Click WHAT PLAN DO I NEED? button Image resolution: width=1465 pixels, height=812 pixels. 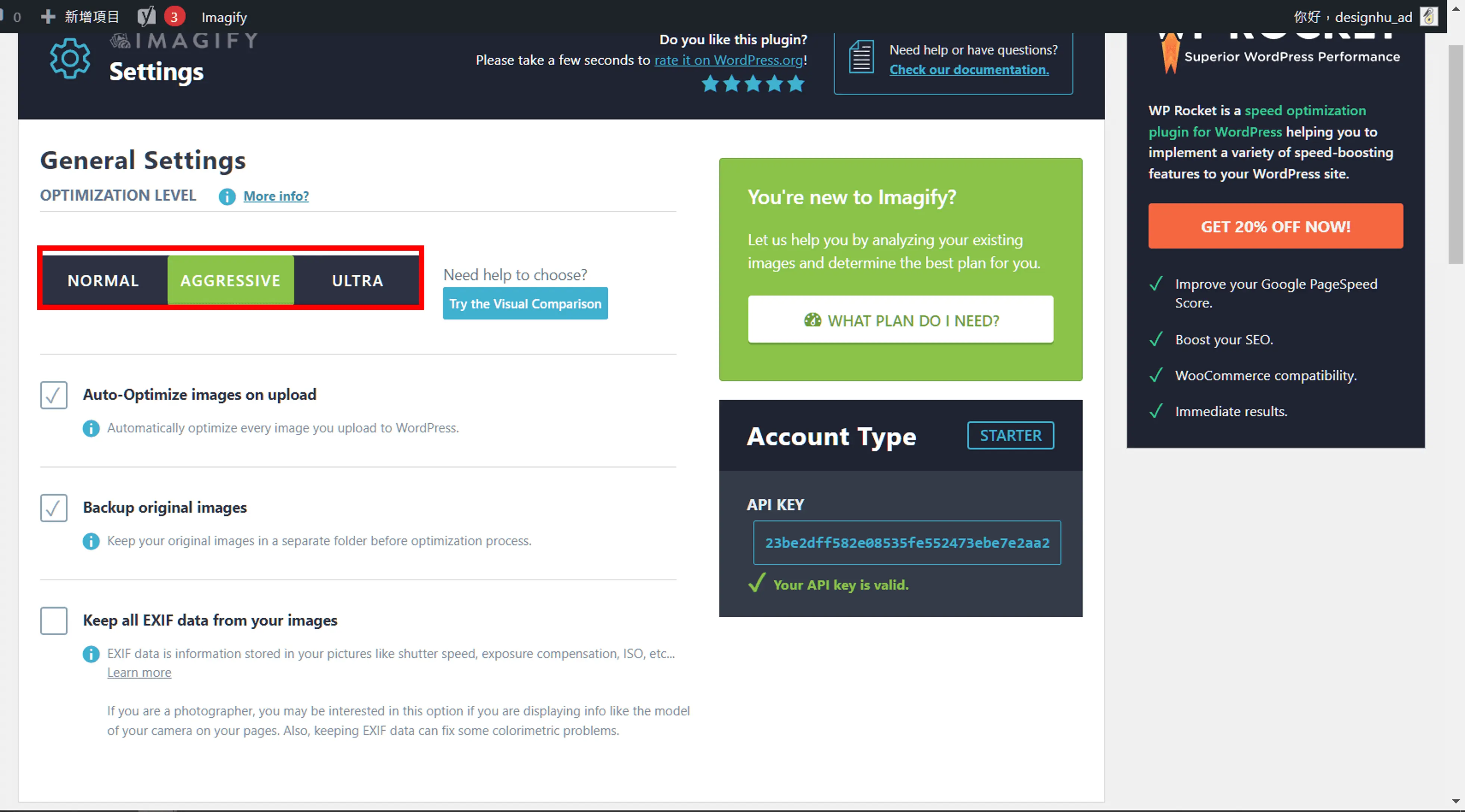901,320
